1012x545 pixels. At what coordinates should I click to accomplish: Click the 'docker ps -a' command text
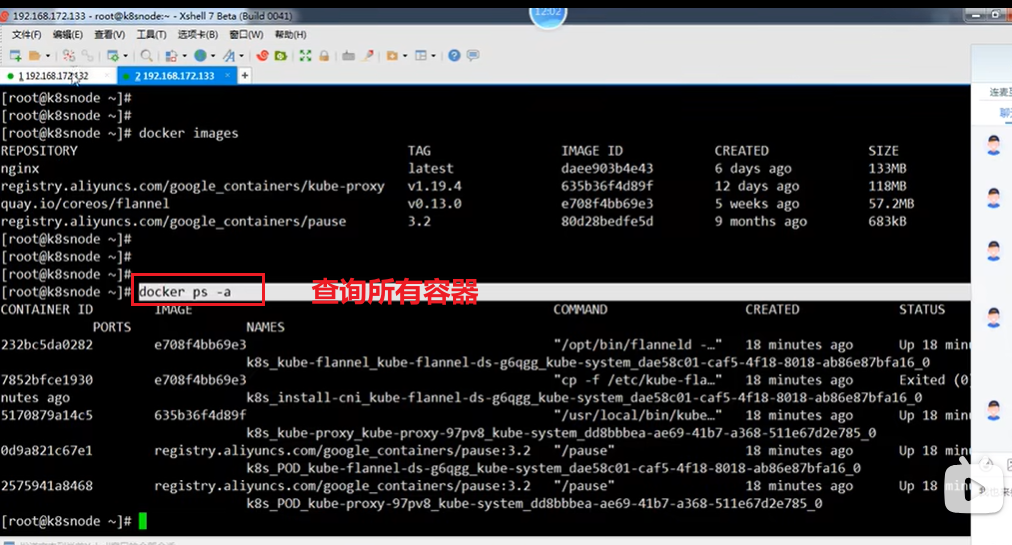pyautogui.click(x=185, y=292)
